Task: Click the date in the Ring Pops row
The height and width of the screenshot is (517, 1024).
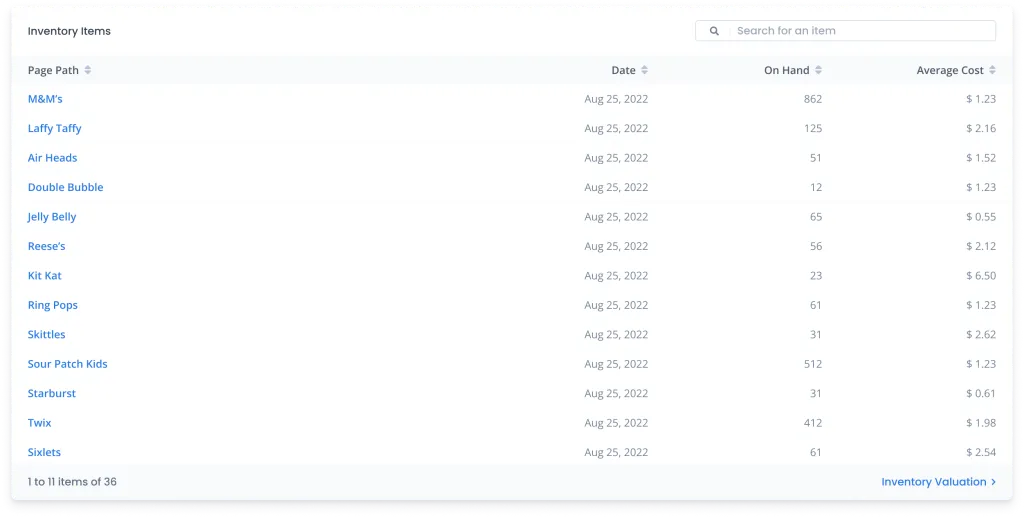Action: [616, 305]
